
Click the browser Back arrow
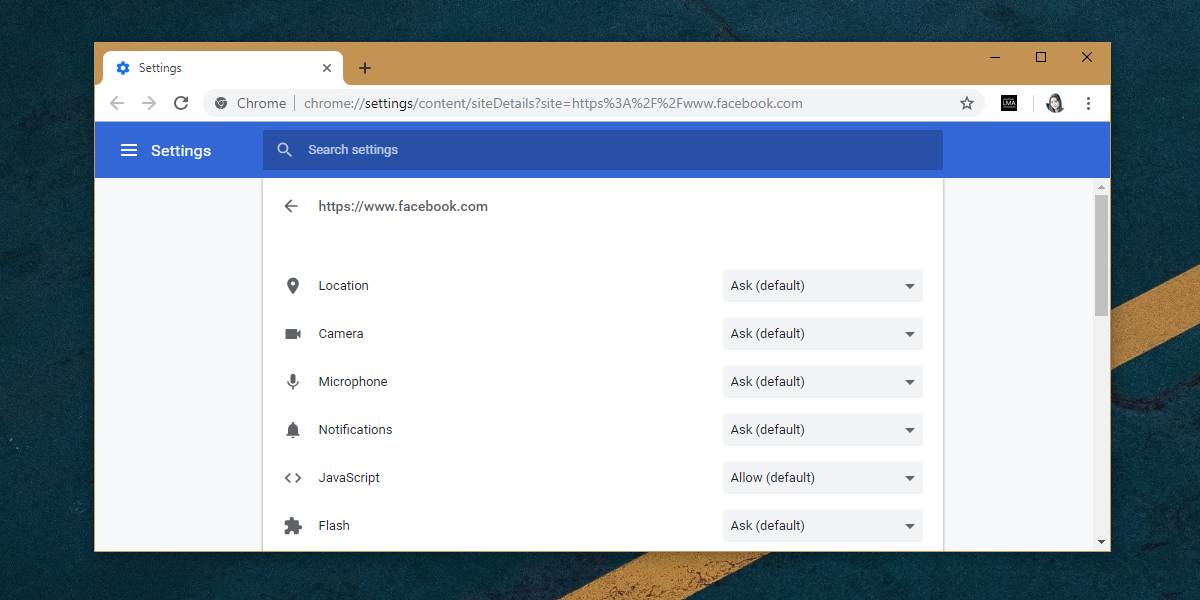click(117, 103)
